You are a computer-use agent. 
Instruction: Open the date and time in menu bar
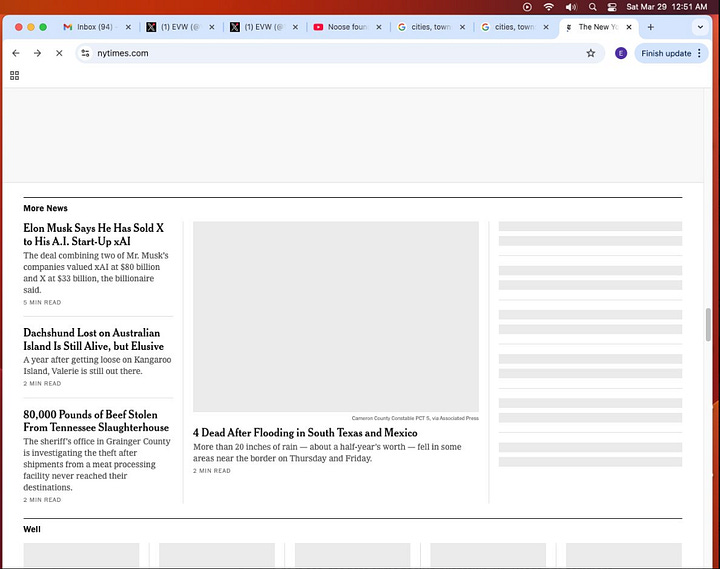click(667, 7)
